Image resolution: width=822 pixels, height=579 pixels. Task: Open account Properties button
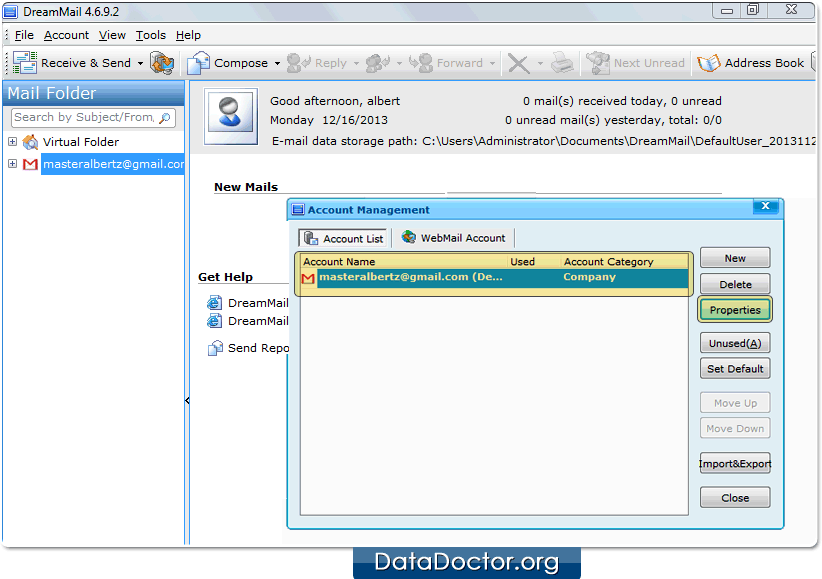coord(735,310)
